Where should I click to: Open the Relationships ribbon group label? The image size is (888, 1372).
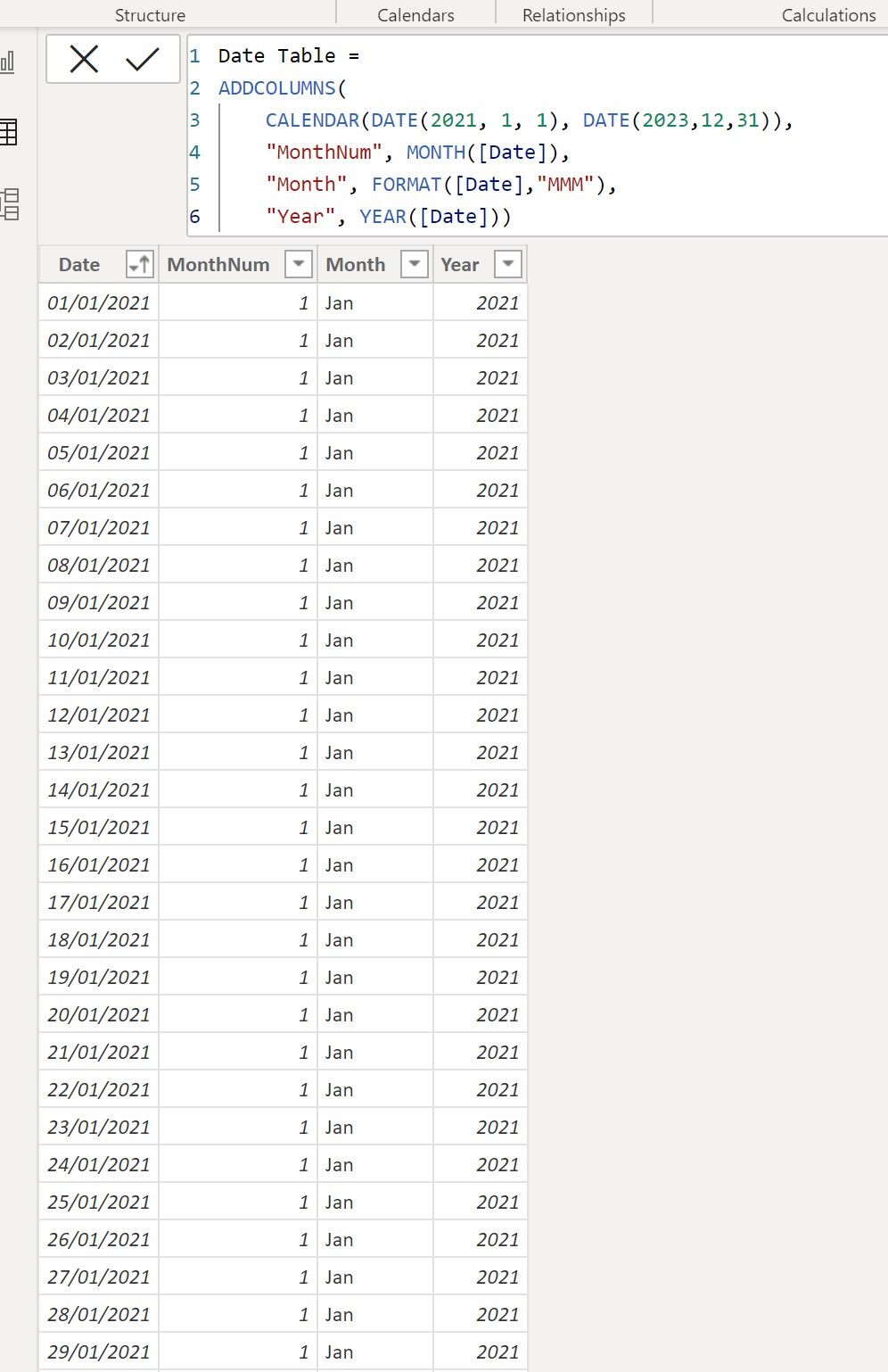574,15
